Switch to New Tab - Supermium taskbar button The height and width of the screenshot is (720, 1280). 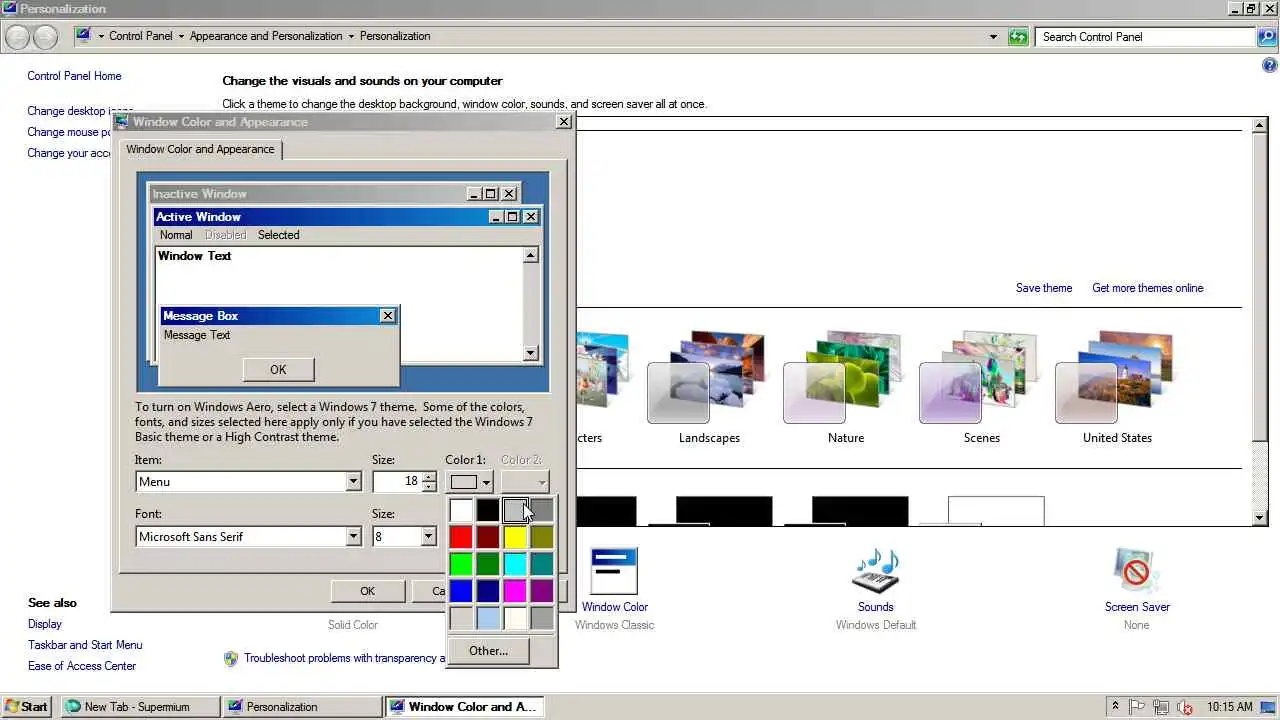pyautogui.click(x=140, y=706)
